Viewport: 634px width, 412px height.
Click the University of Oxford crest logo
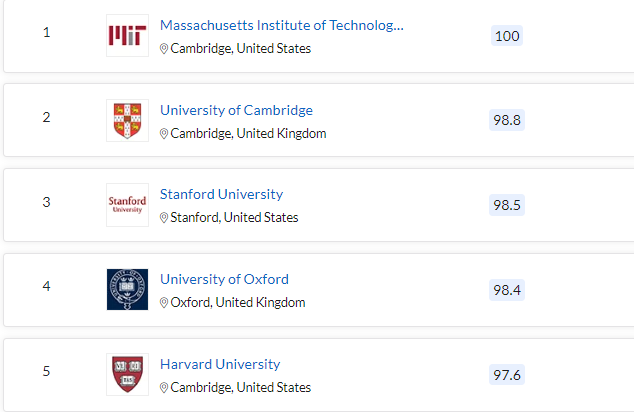tap(127, 289)
